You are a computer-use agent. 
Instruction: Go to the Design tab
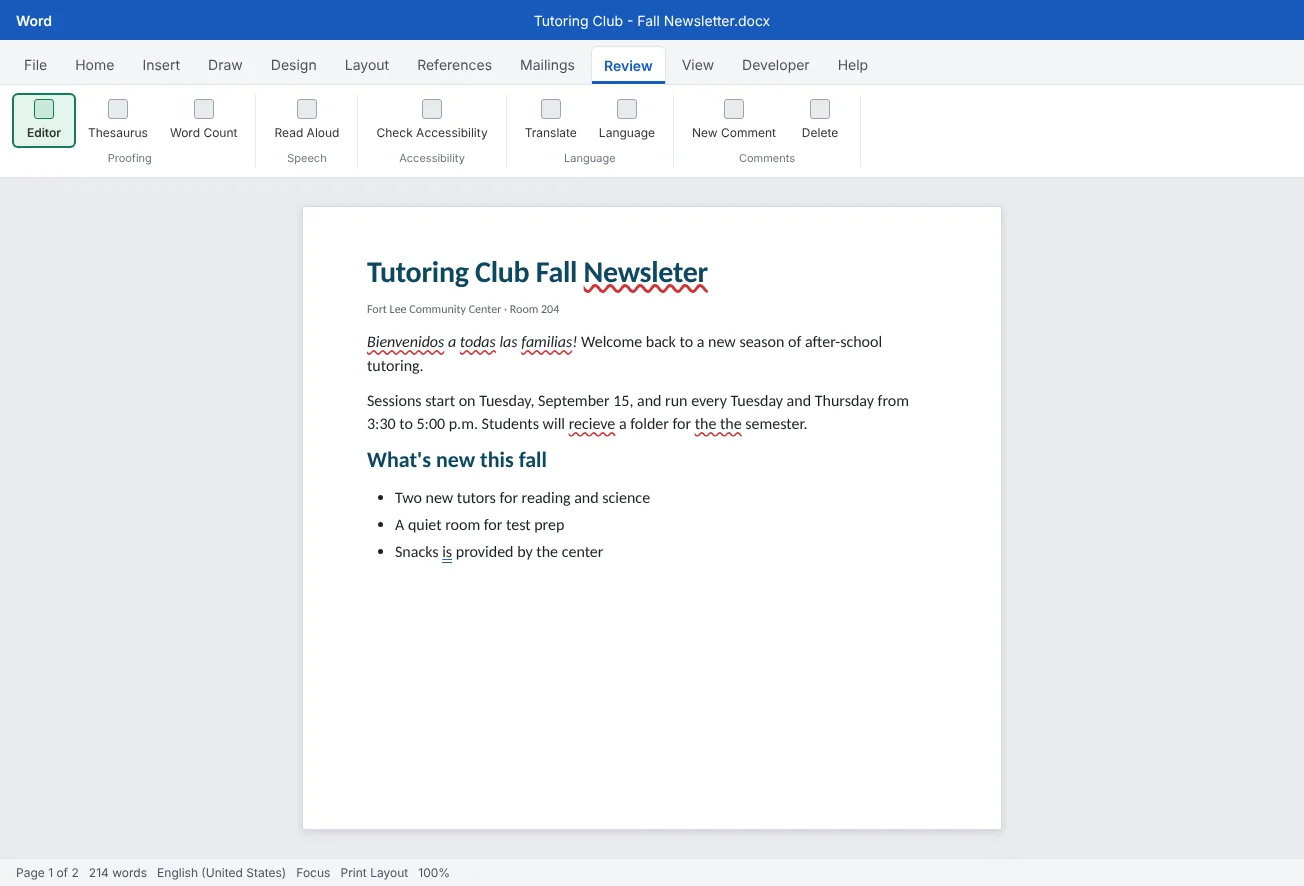click(x=294, y=65)
